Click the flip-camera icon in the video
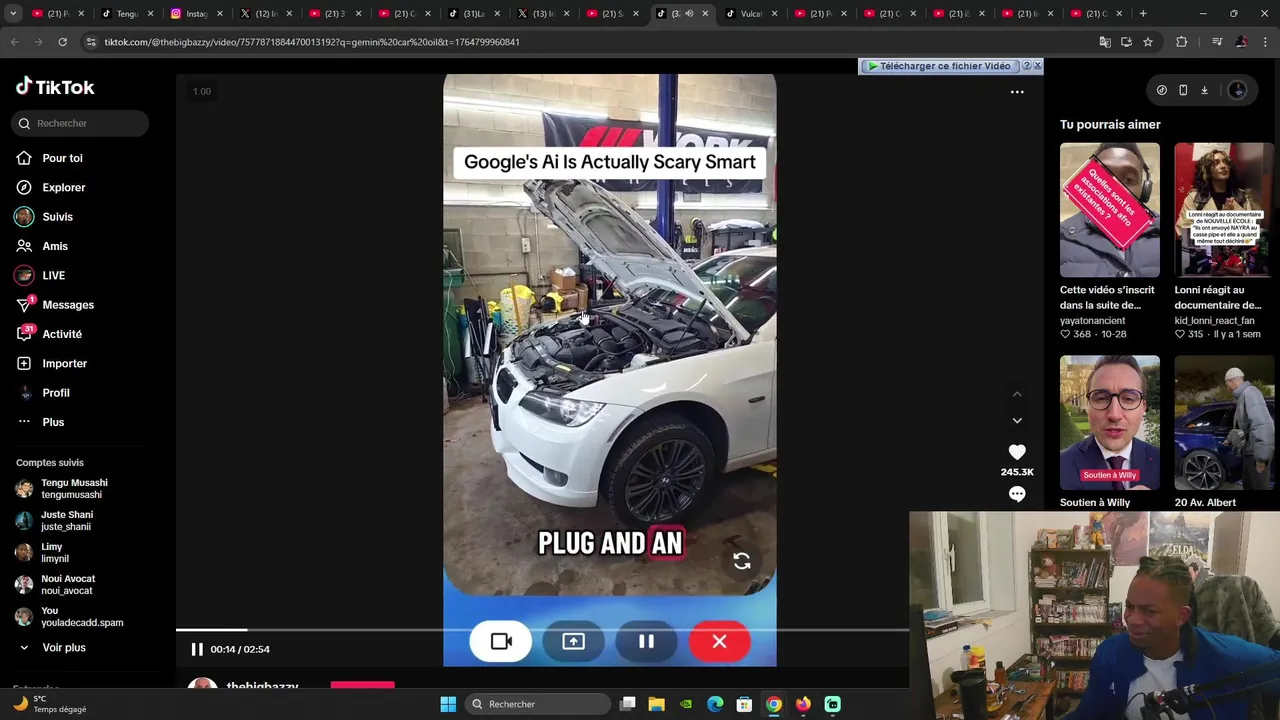This screenshot has width=1280, height=720. [x=741, y=562]
